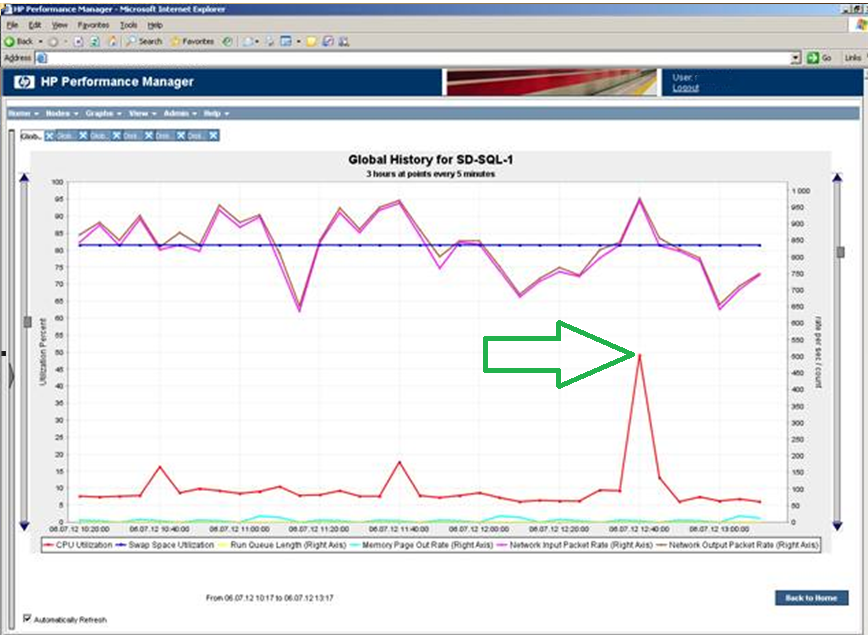Image resolution: width=868 pixels, height=635 pixels.
Task: Click the Memory Page Out Rate legend entry
Action: tap(421, 545)
